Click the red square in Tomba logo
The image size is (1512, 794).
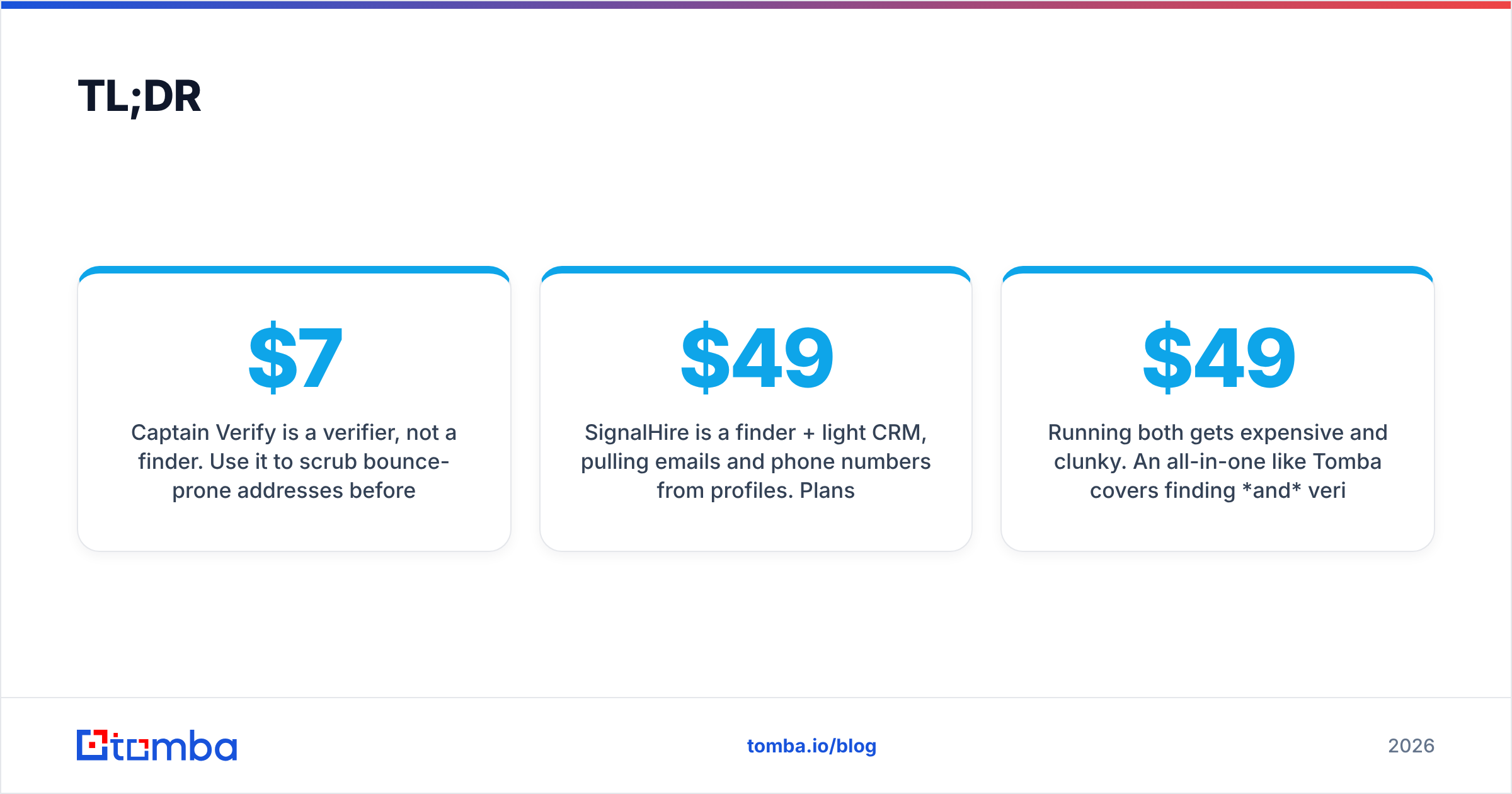pos(93,746)
